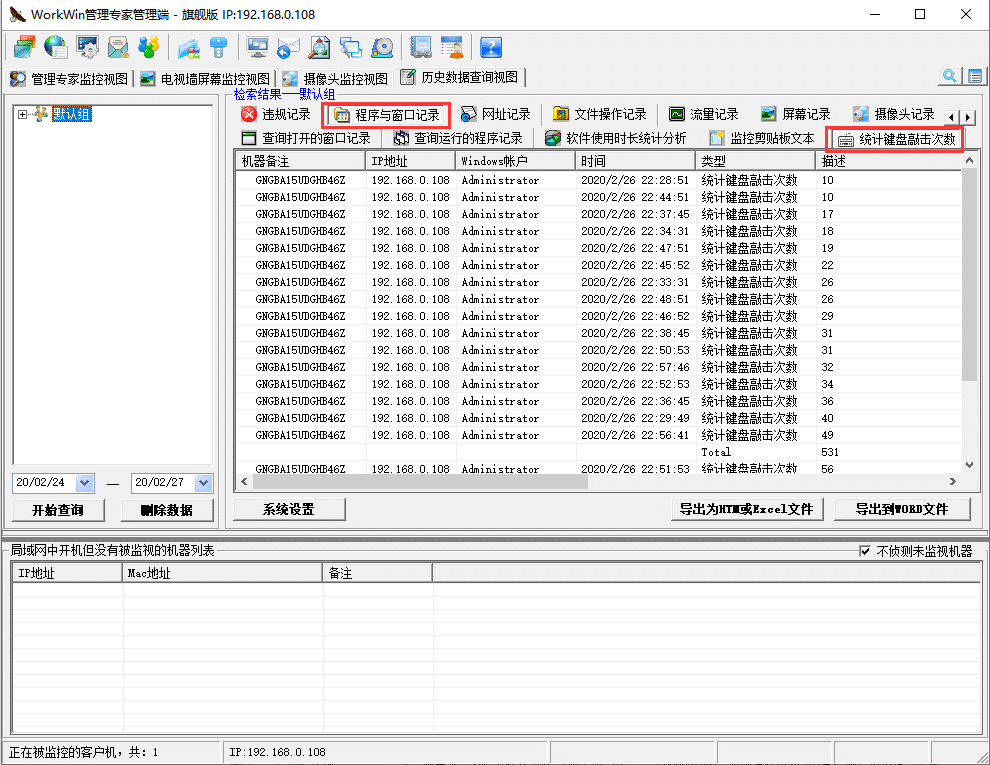
Task: Open the start date 20/02/24 dropdown
Action: point(85,483)
